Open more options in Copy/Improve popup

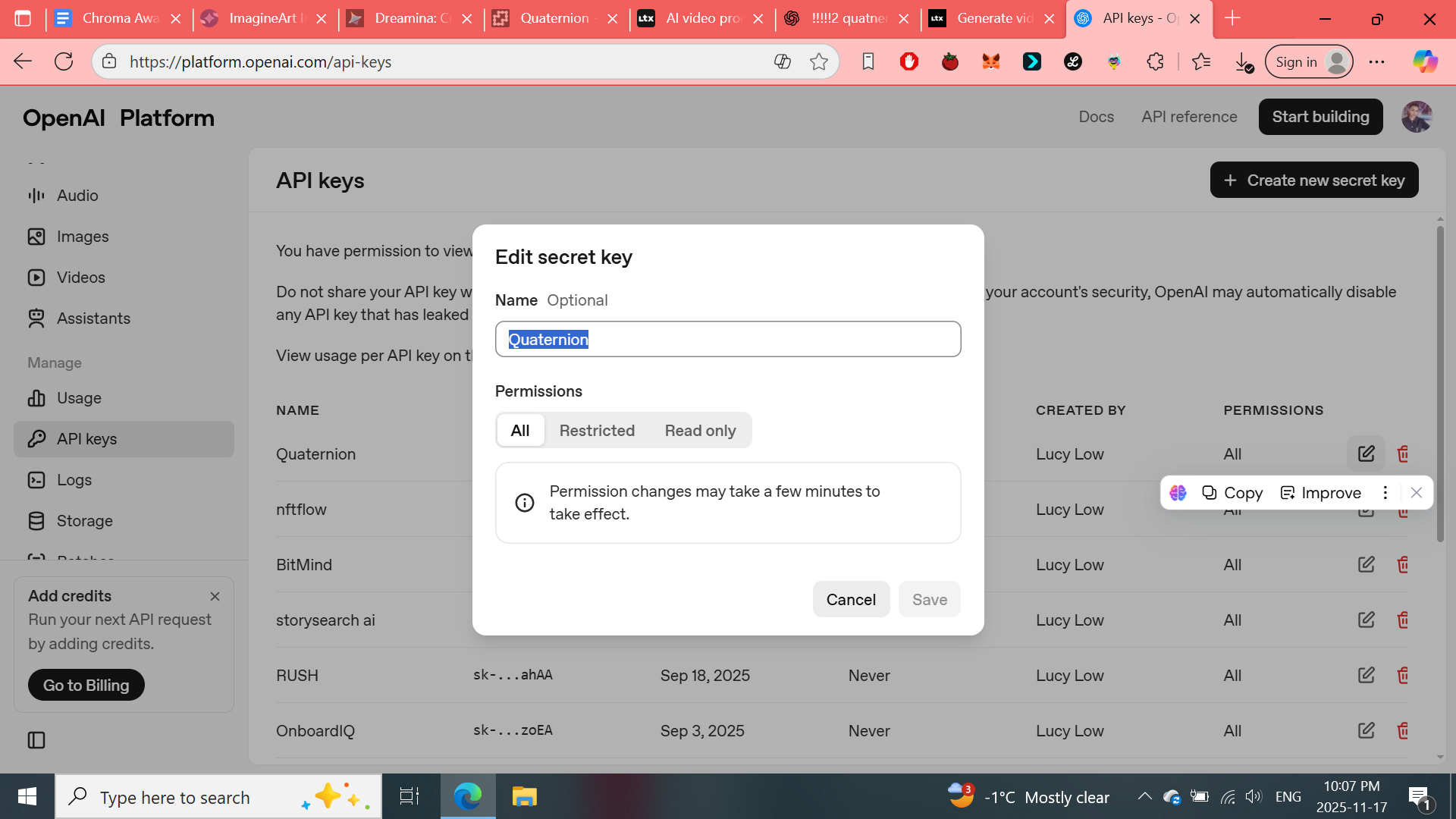[x=1385, y=493]
